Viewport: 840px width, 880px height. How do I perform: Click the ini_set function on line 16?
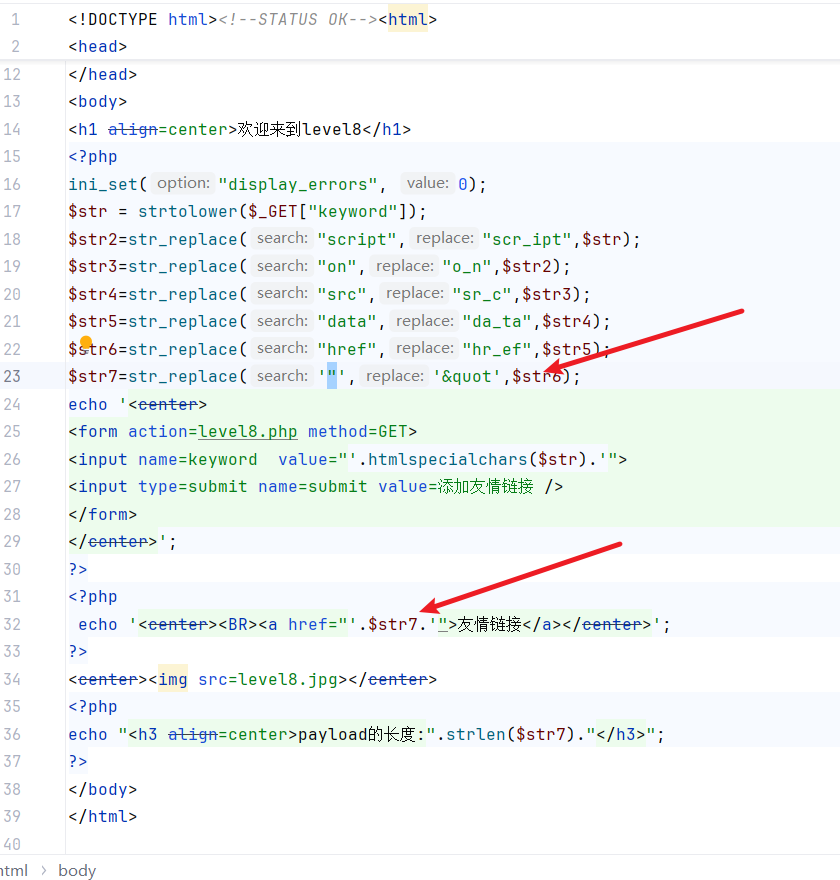click(x=103, y=184)
